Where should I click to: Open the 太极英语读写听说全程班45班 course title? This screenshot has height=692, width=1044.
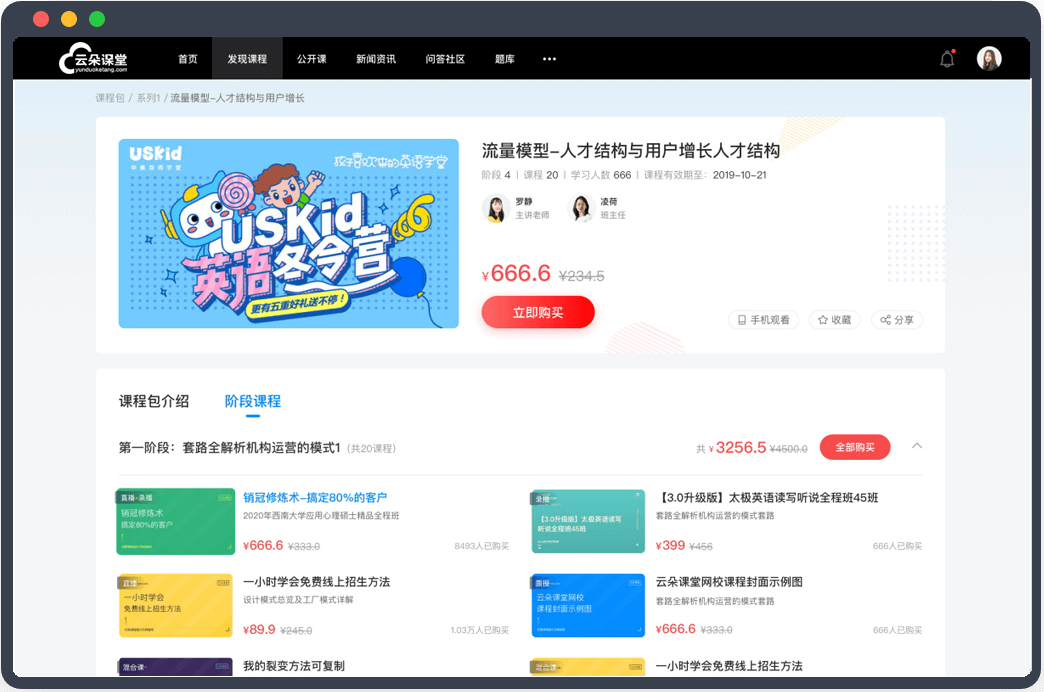click(x=767, y=498)
